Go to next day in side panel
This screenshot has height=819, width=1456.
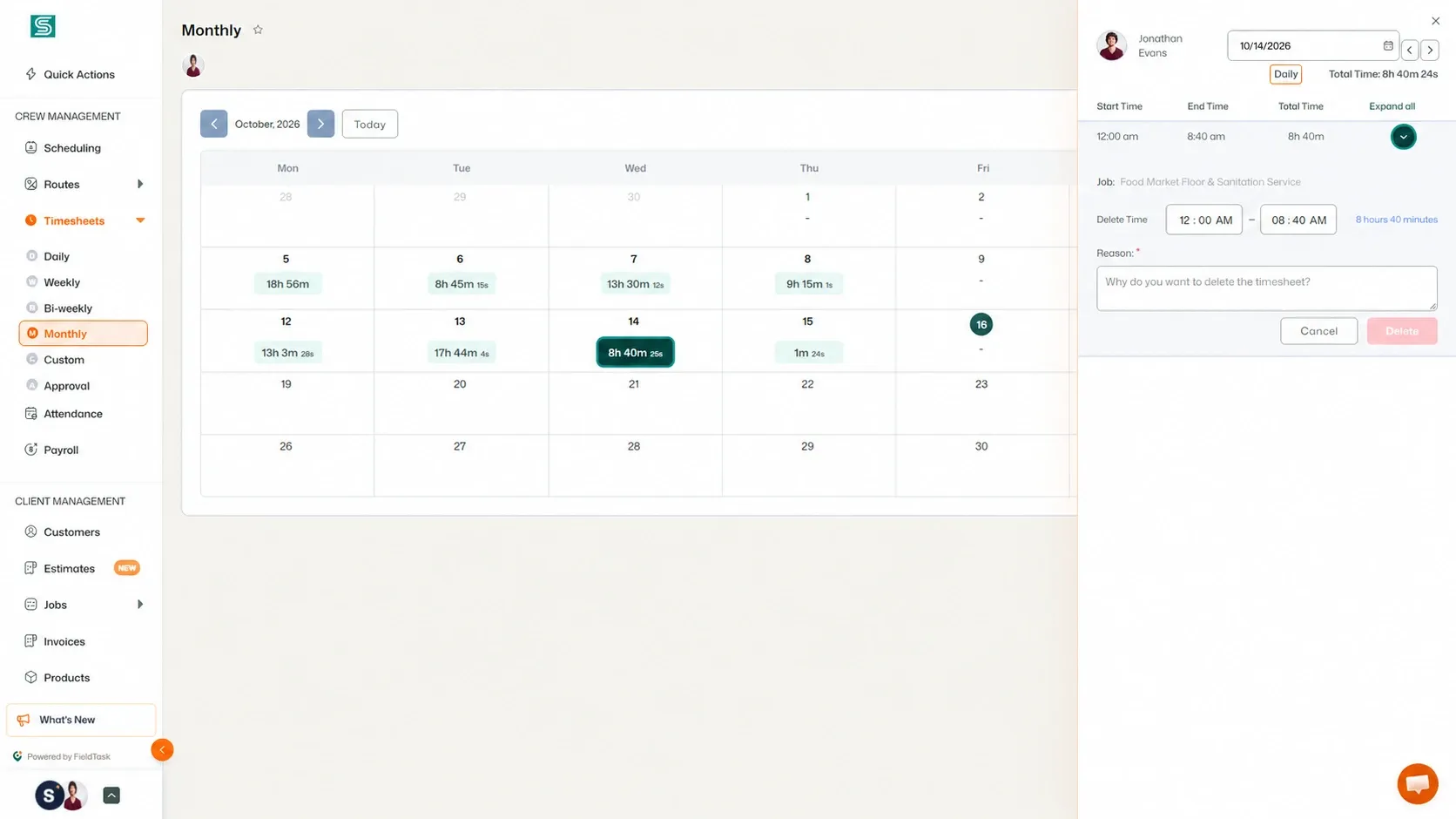click(1430, 50)
